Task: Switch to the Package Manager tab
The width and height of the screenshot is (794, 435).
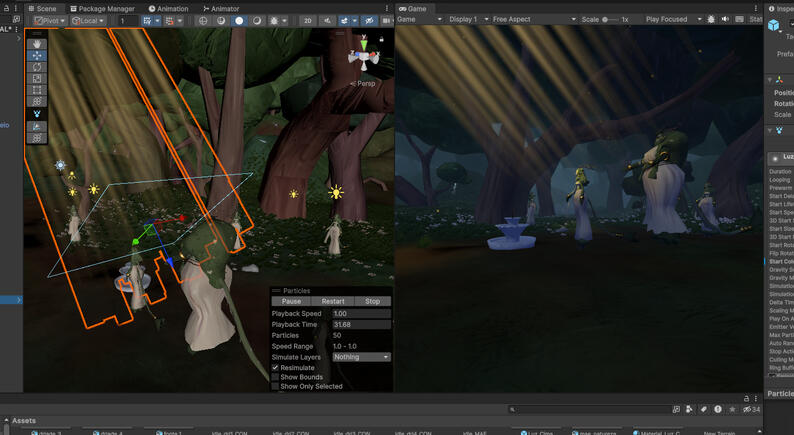Action: click(x=102, y=9)
